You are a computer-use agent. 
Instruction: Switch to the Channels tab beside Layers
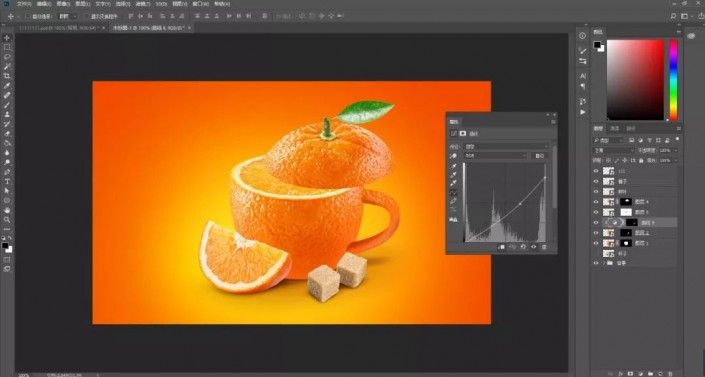click(x=614, y=129)
